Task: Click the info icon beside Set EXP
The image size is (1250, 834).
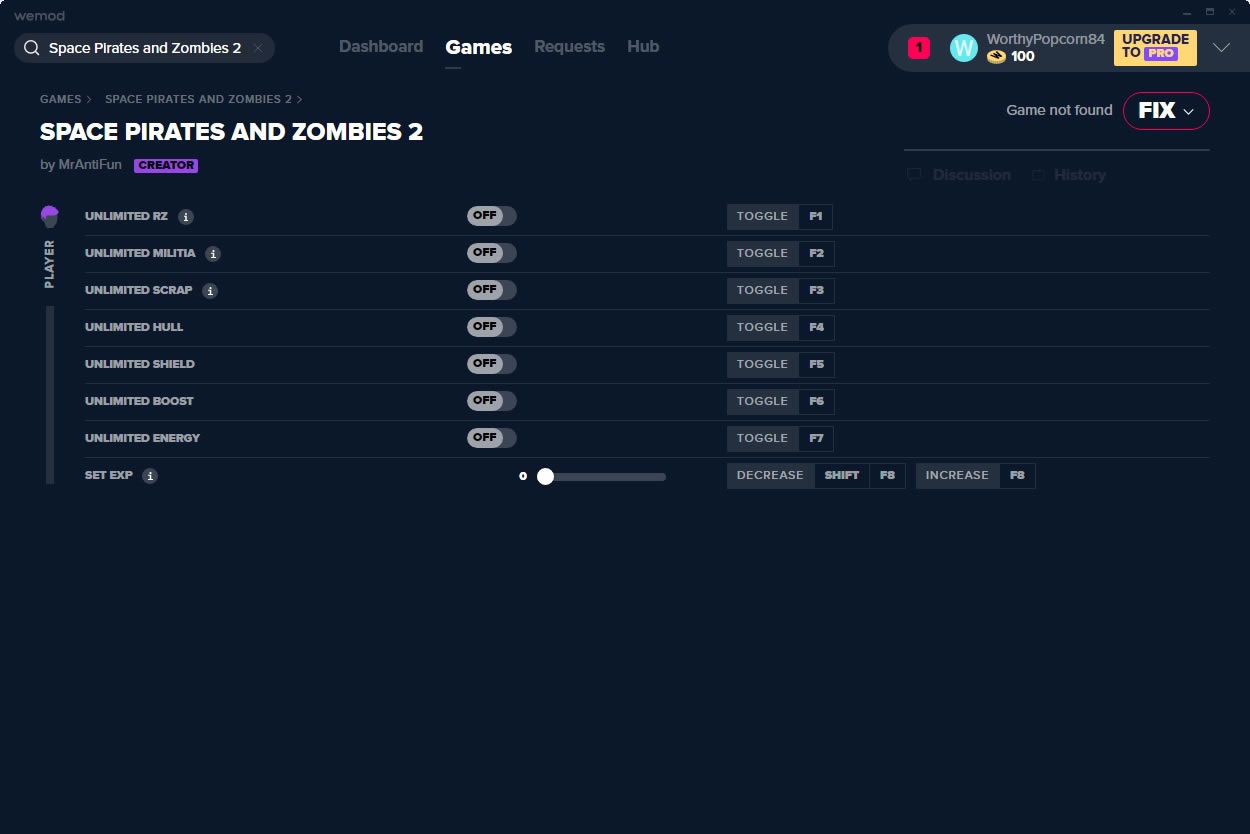Action: (150, 476)
